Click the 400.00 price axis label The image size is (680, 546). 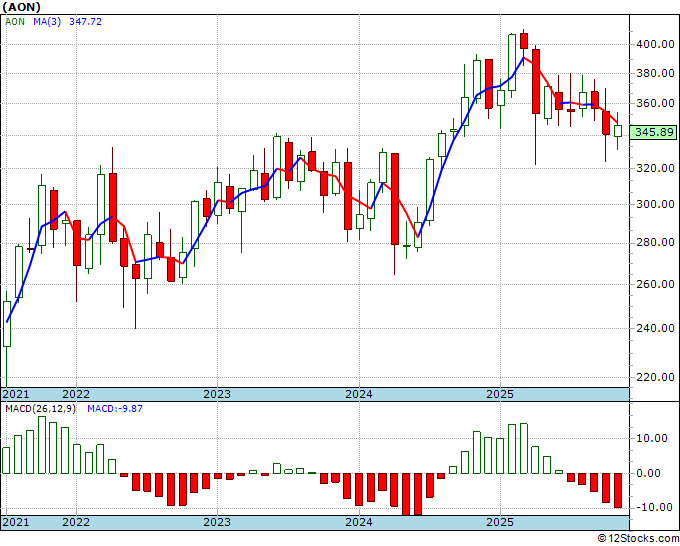tap(655, 44)
